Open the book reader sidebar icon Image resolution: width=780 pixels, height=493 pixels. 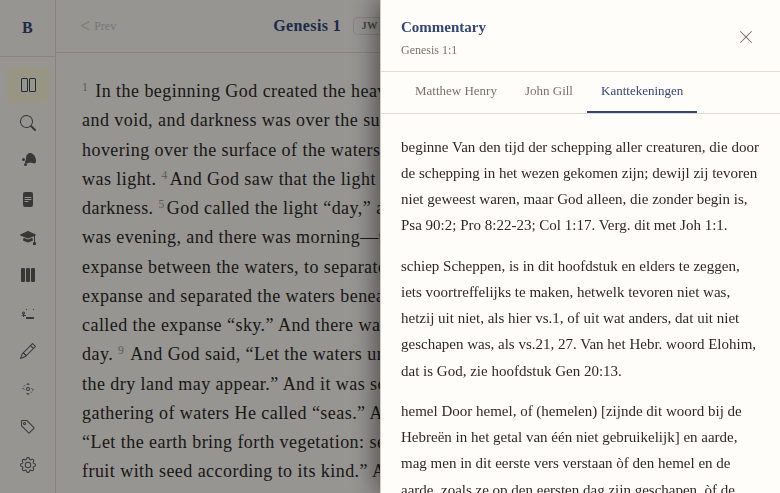coord(28,85)
